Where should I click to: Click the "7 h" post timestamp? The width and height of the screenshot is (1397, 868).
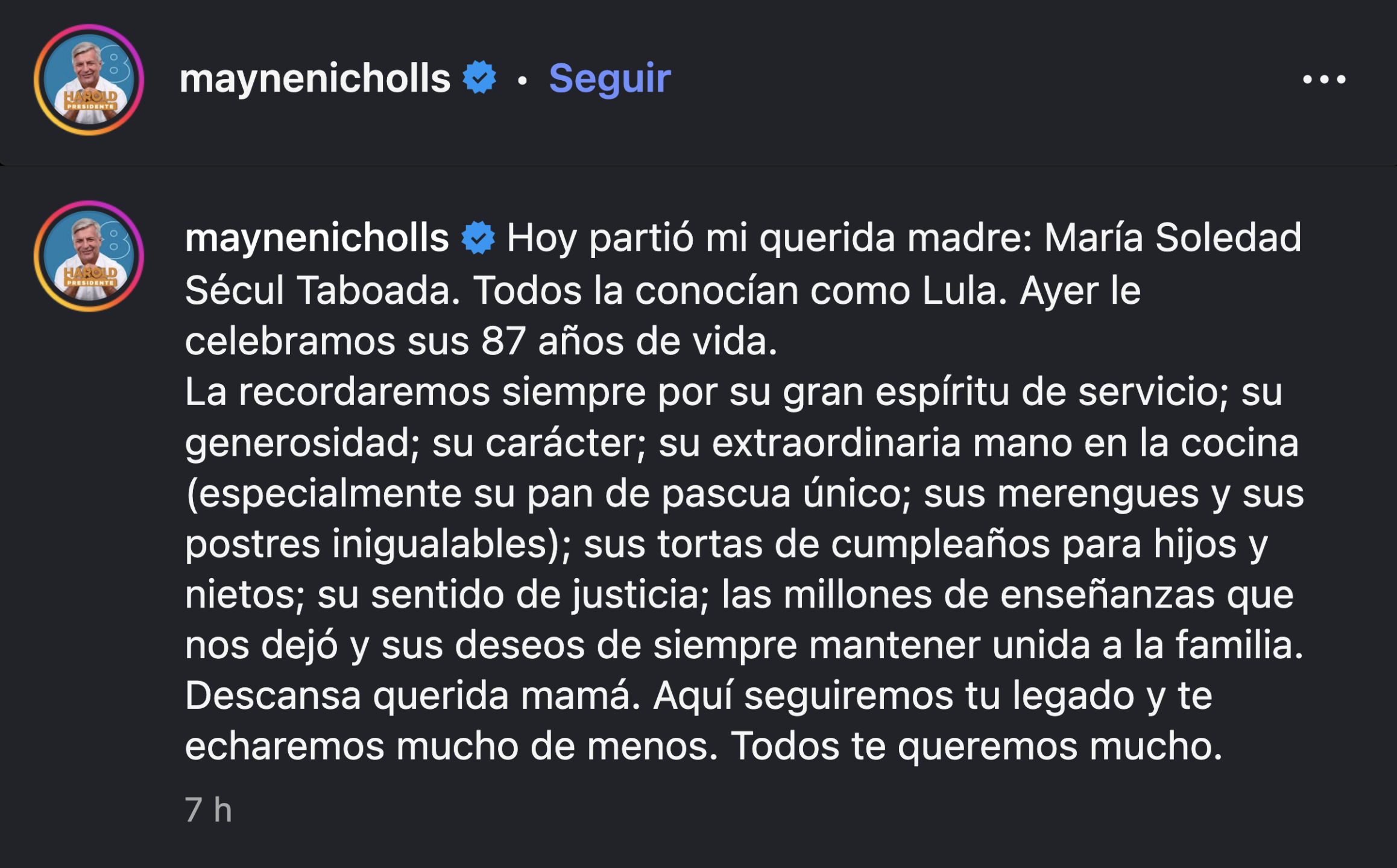(208, 809)
